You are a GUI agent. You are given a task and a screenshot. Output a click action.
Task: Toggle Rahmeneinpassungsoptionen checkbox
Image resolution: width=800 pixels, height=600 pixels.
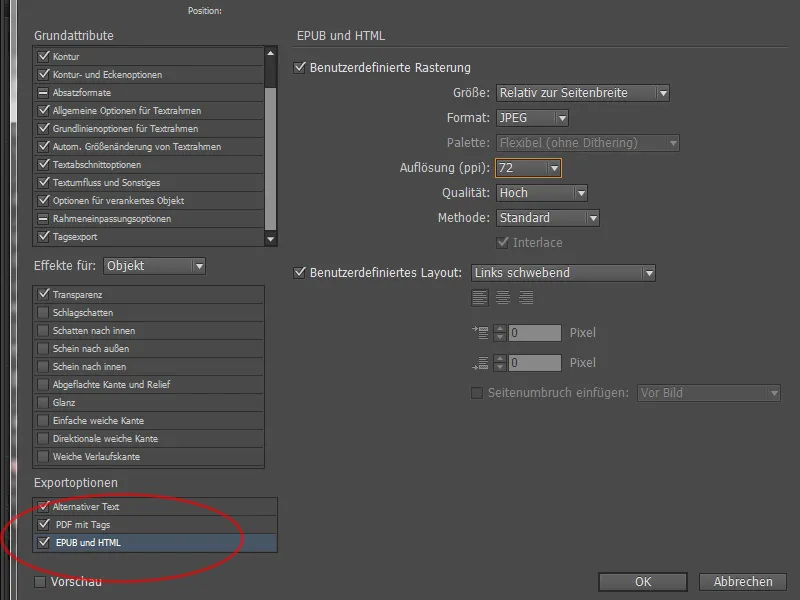coord(44,218)
